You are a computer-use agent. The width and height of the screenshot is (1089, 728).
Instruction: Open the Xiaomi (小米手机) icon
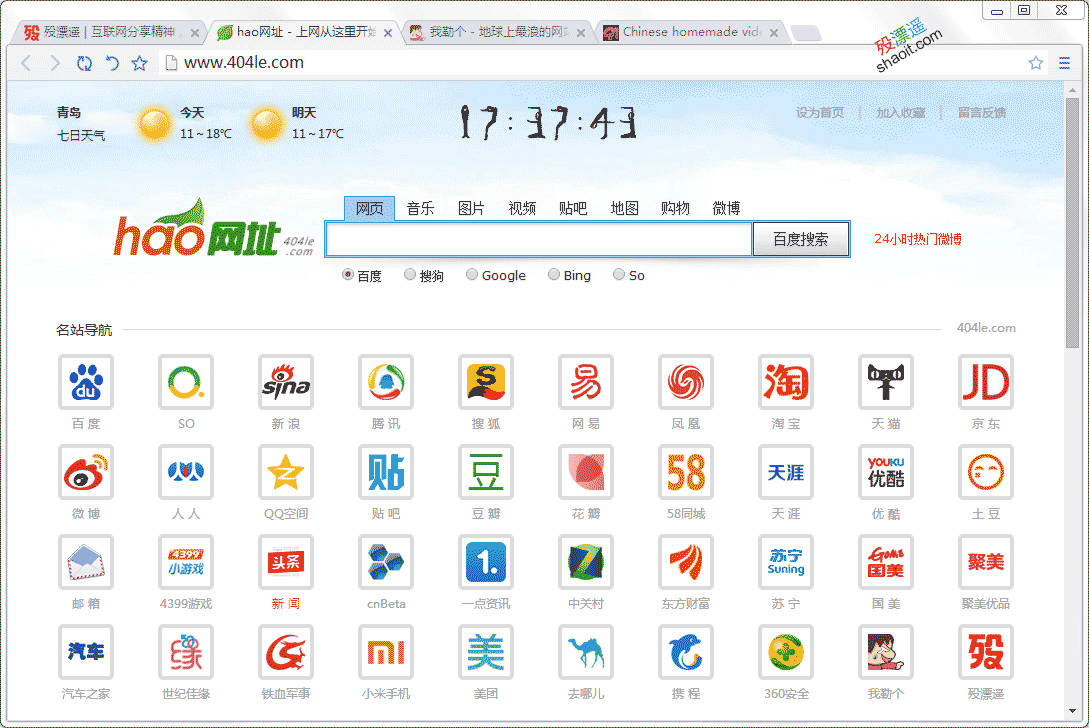point(385,652)
